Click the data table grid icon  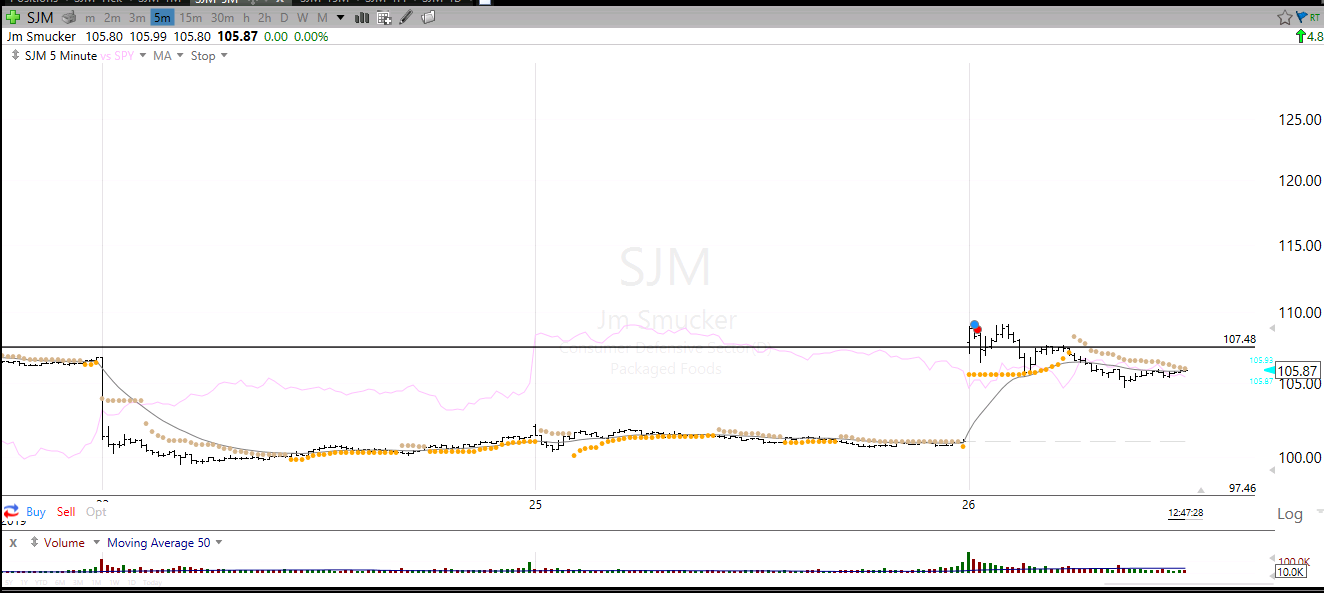(384, 18)
